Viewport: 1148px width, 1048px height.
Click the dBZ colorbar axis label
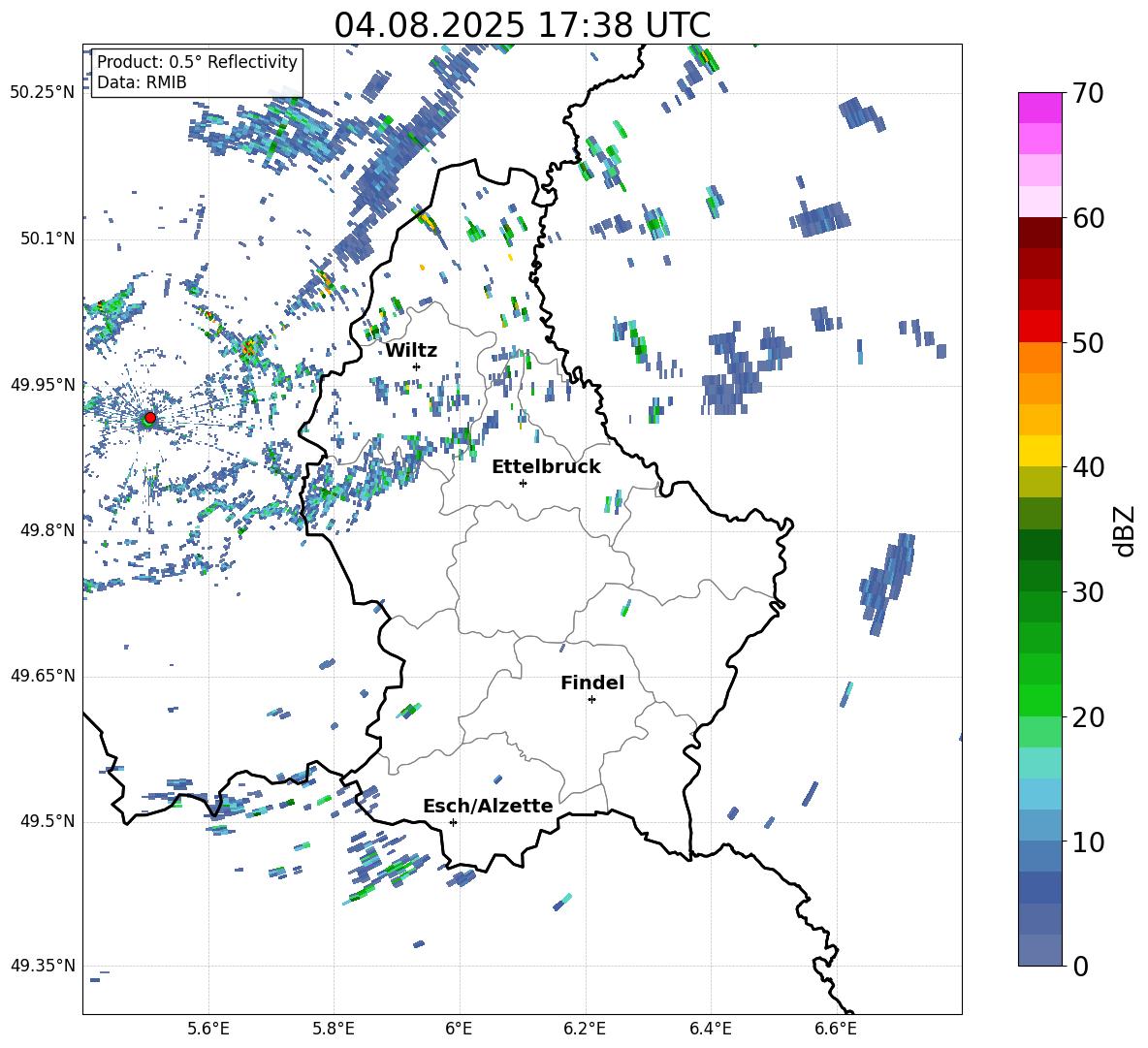click(1126, 531)
